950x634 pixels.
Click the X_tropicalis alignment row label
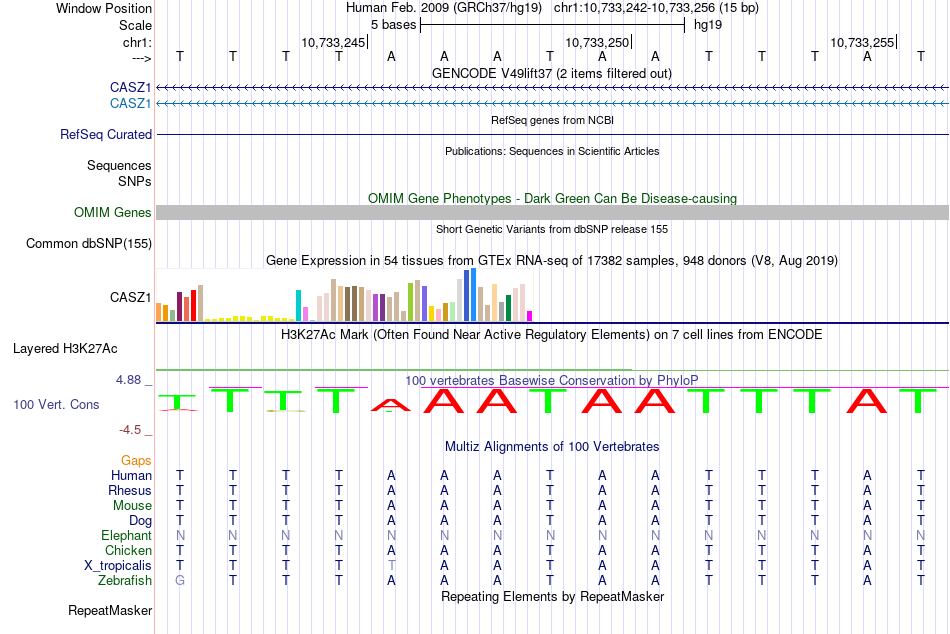click(x=118, y=566)
